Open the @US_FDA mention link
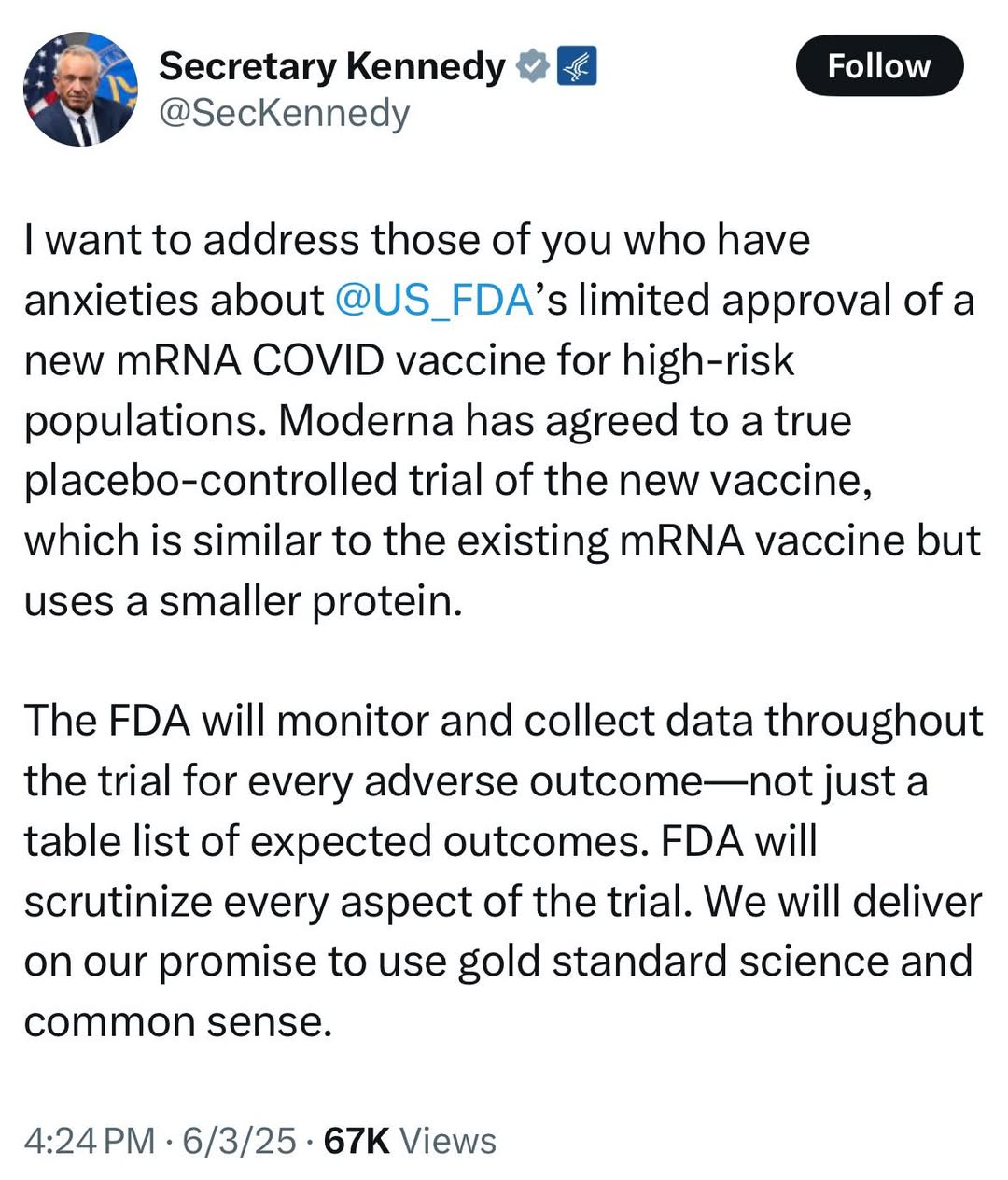The image size is (1008, 1180). click(432, 301)
